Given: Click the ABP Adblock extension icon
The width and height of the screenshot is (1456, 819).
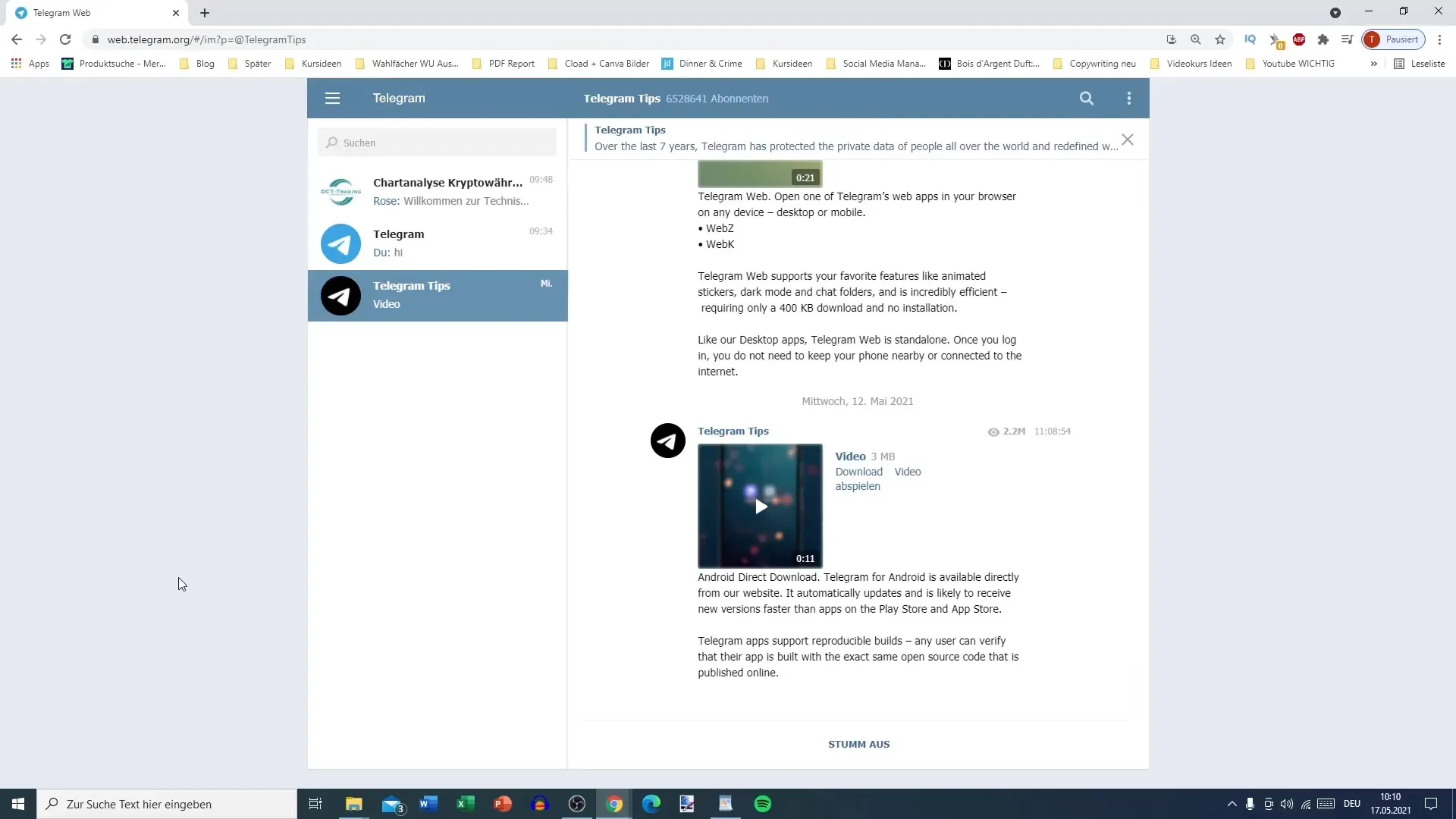Looking at the screenshot, I should 1299,39.
